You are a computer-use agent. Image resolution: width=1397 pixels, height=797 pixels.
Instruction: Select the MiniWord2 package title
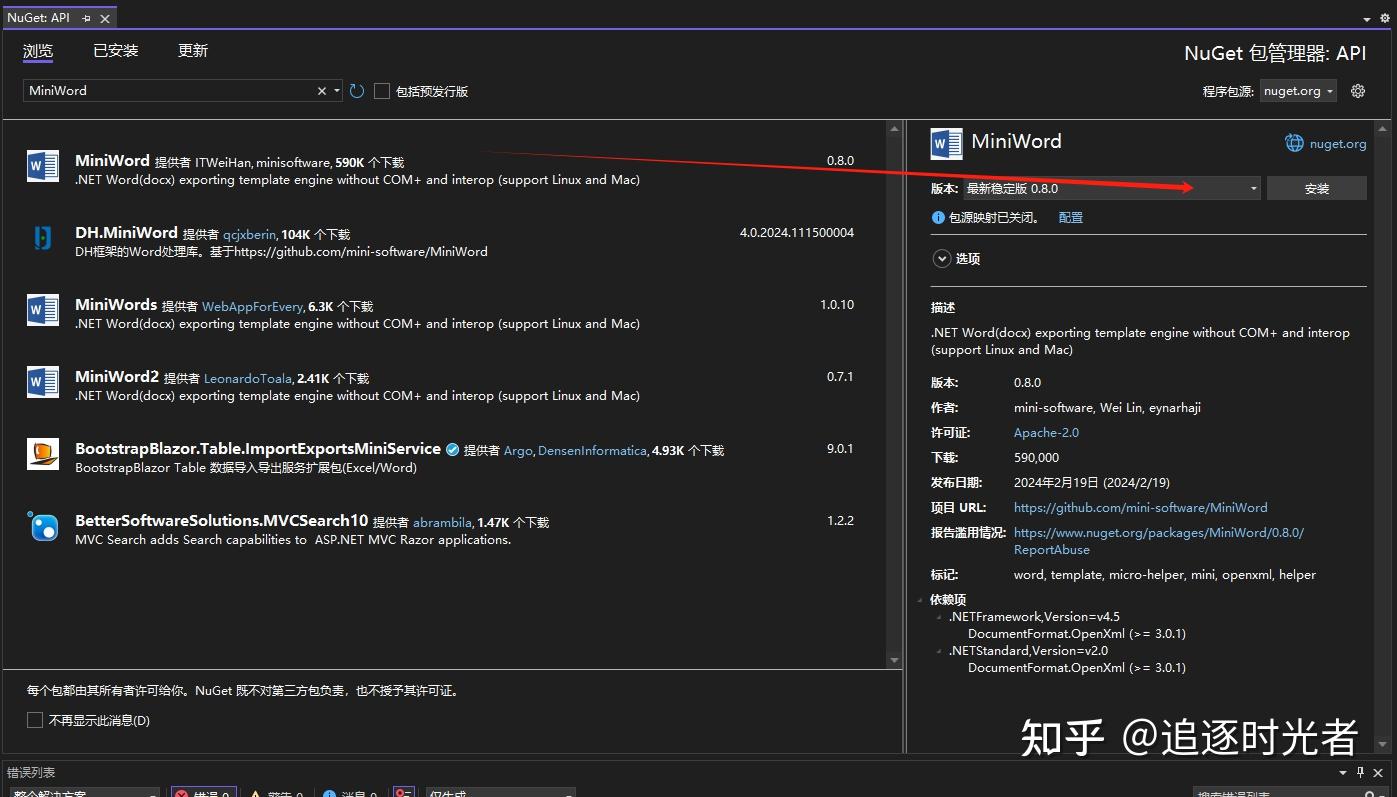(x=117, y=377)
